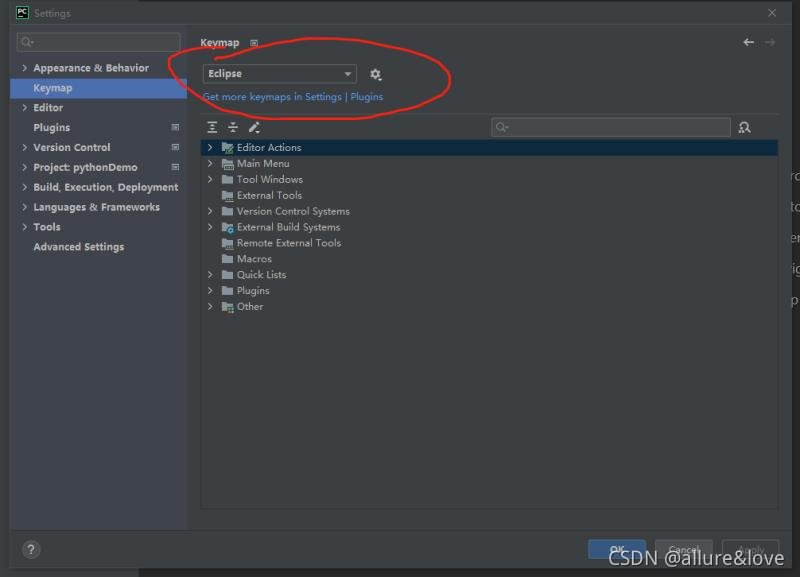800x577 pixels.
Task: Expand the Quick Lists tree node
Action: [210, 274]
